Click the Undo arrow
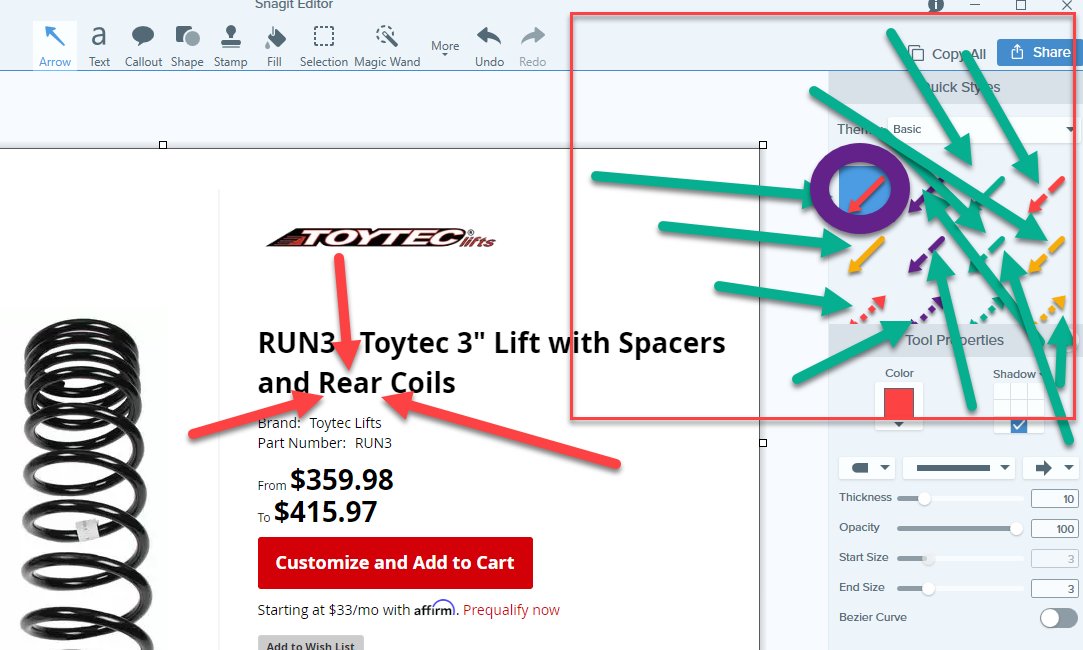 tap(489, 46)
